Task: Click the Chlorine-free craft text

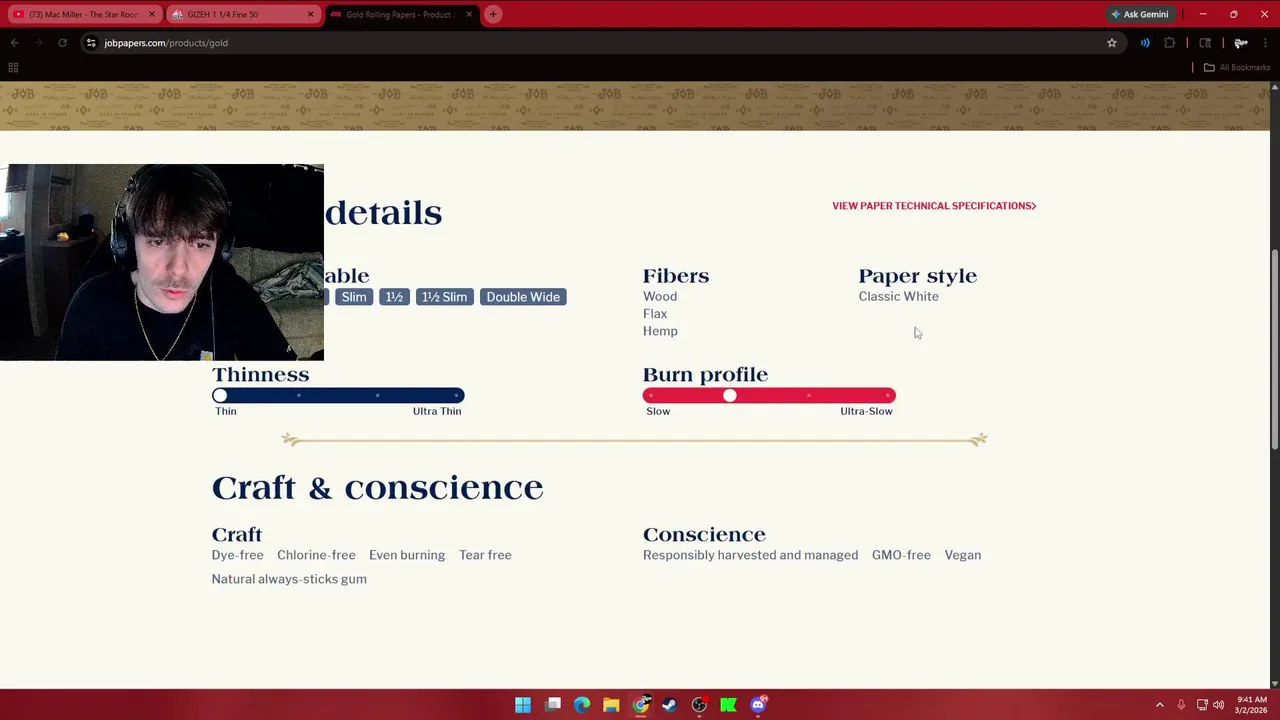Action: coord(316,555)
